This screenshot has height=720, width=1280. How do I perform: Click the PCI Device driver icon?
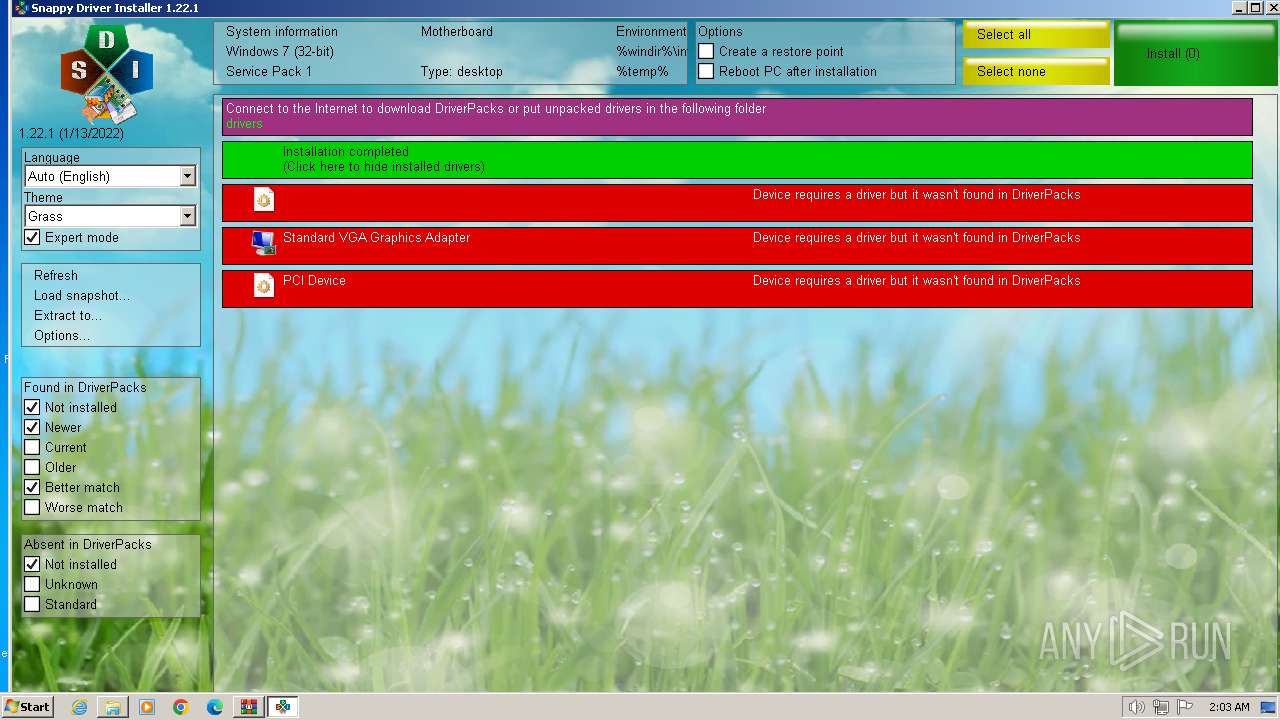263,286
